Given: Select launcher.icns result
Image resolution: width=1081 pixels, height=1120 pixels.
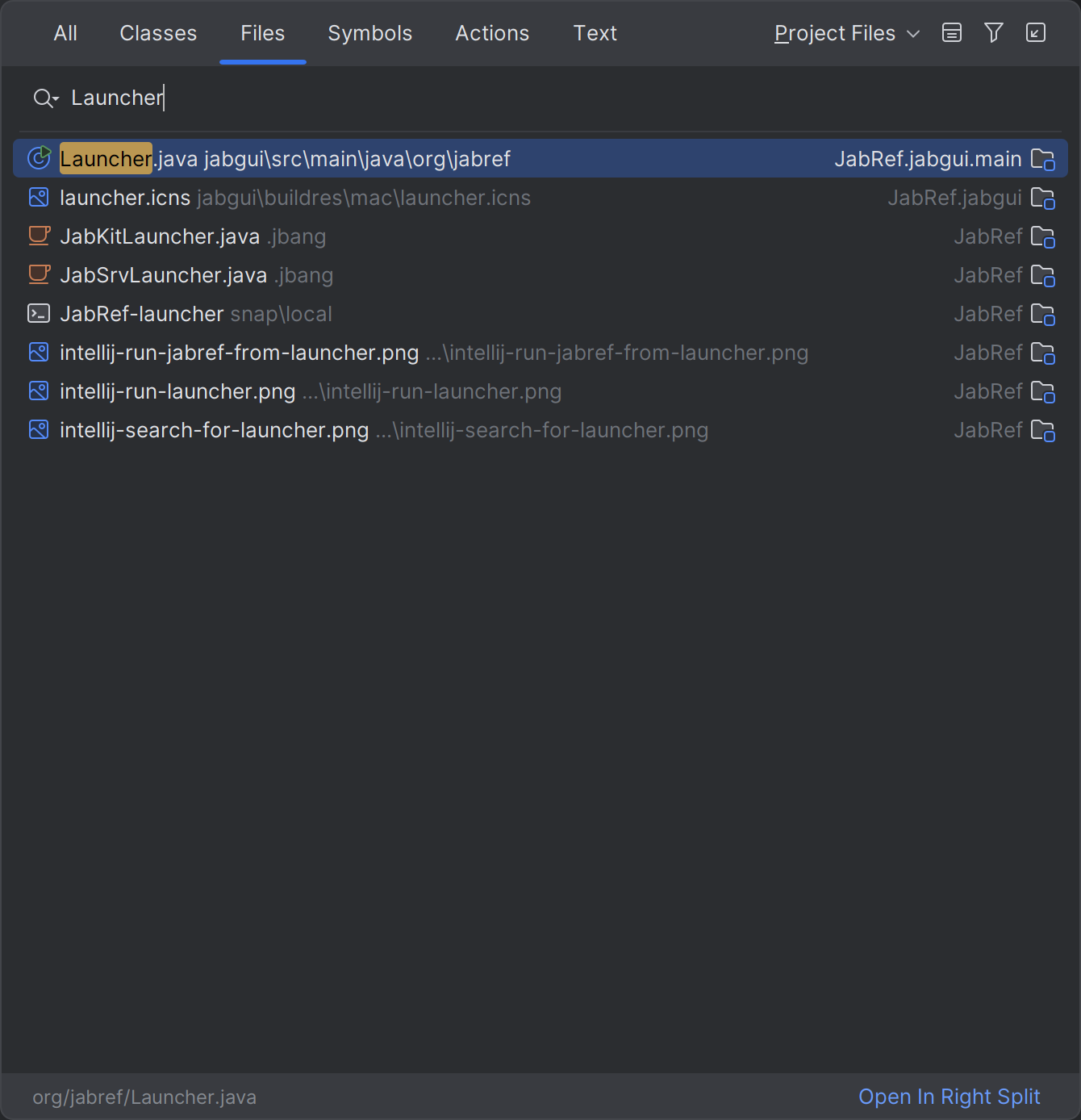Looking at the screenshot, I should (540, 198).
